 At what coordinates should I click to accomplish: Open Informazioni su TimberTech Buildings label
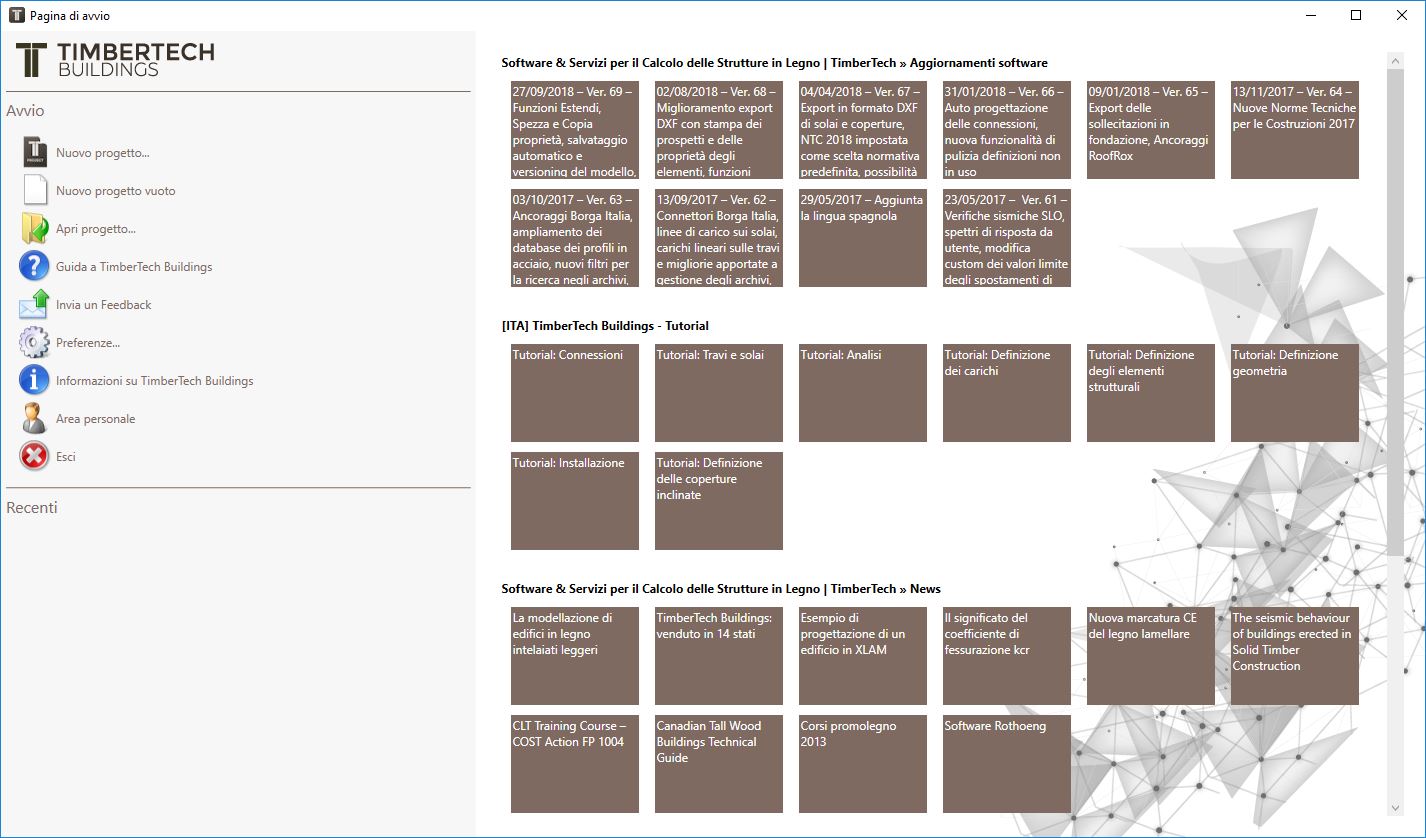[x=155, y=381]
